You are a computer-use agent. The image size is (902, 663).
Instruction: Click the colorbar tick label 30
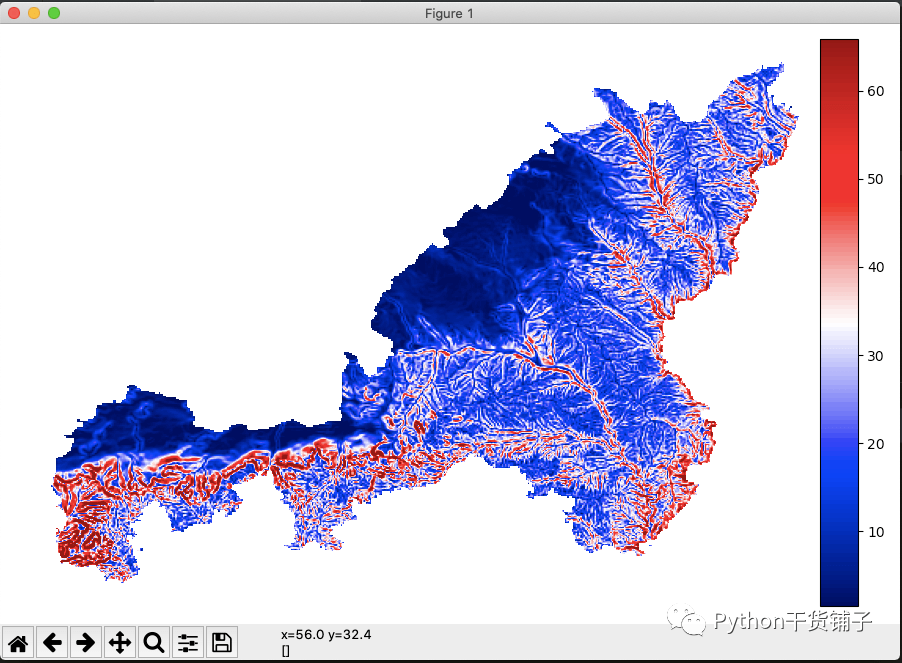(x=873, y=355)
